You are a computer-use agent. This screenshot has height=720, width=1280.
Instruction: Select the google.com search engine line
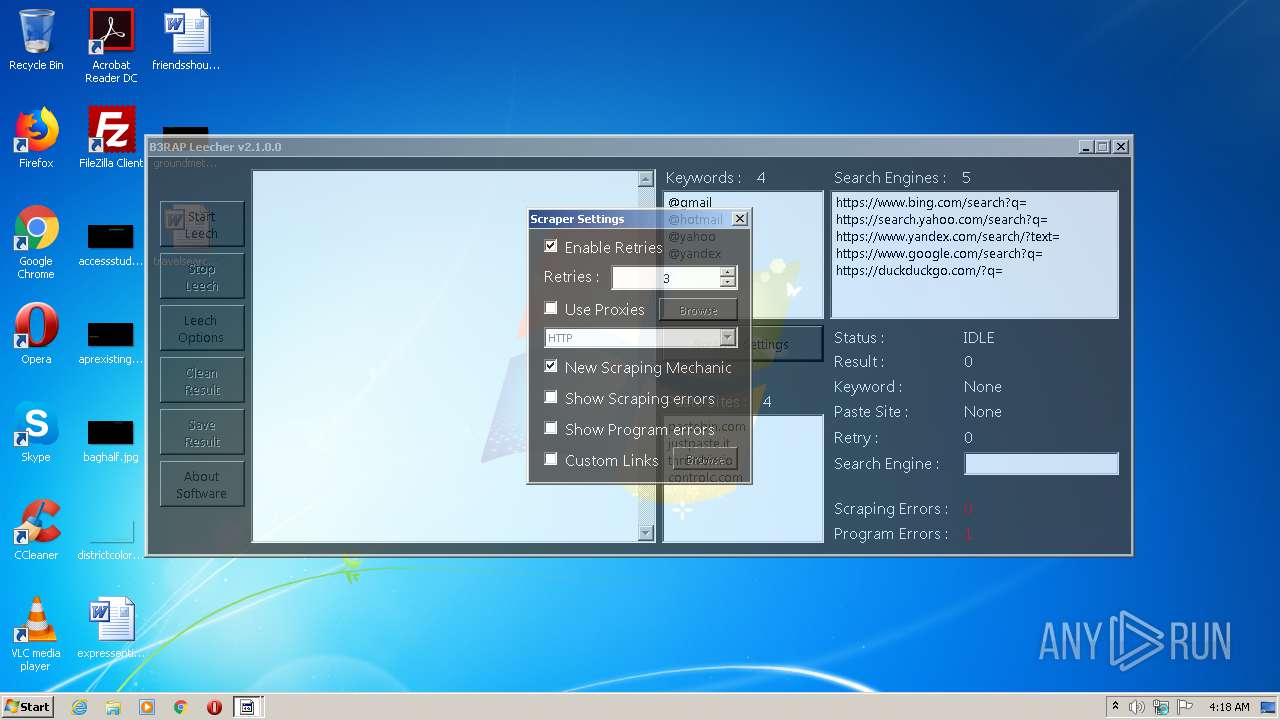(939, 253)
